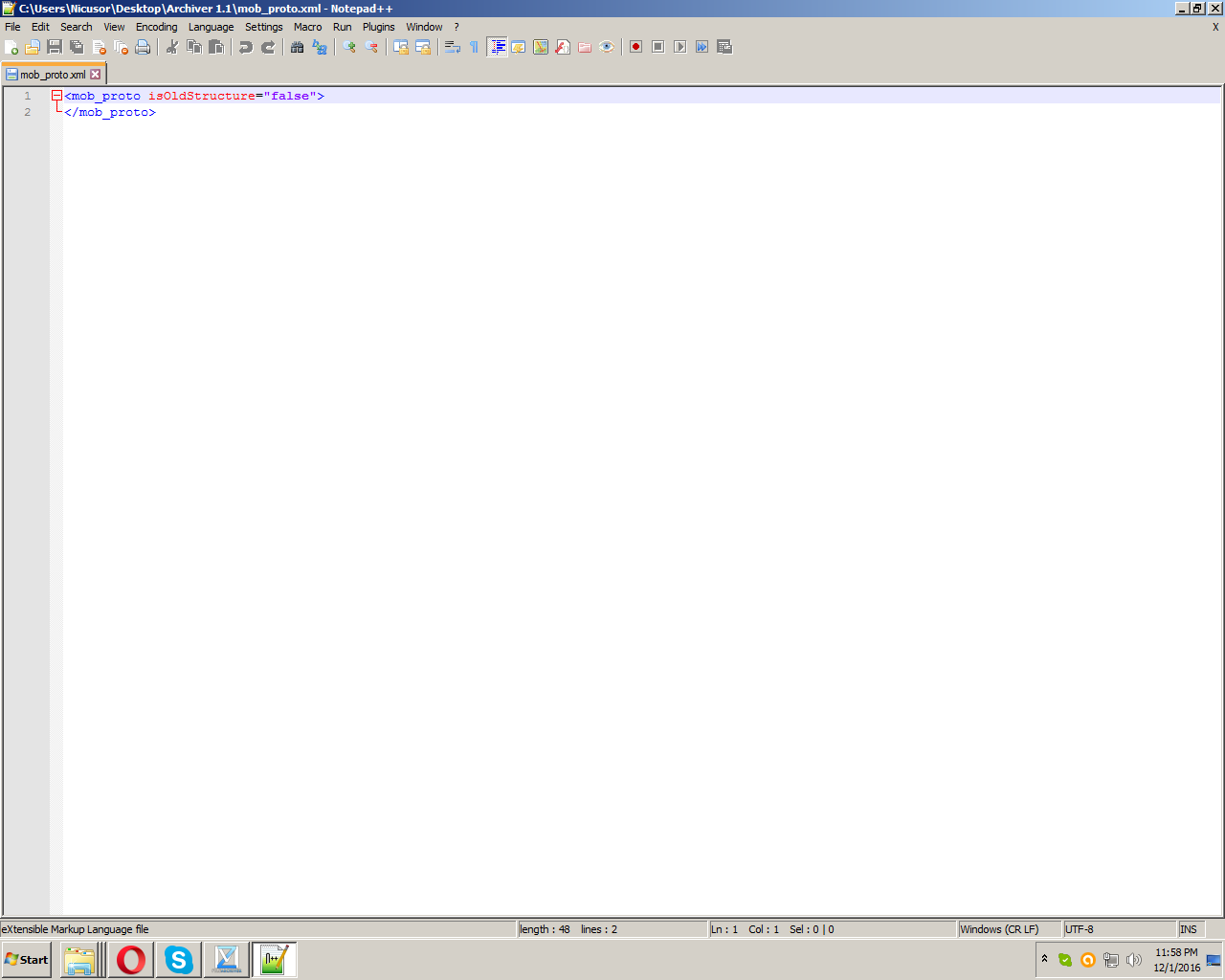Viewport: 1225px width, 980px height.
Task: Open the Function List panel icon
Action: pyautogui.click(x=563, y=47)
